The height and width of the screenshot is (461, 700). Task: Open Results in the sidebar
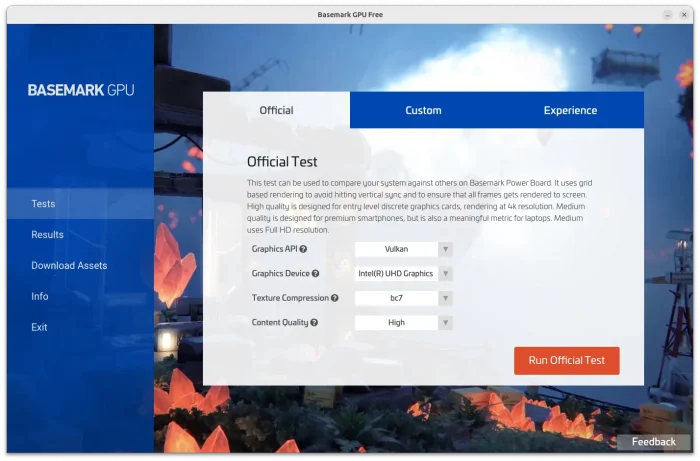click(x=80, y=235)
